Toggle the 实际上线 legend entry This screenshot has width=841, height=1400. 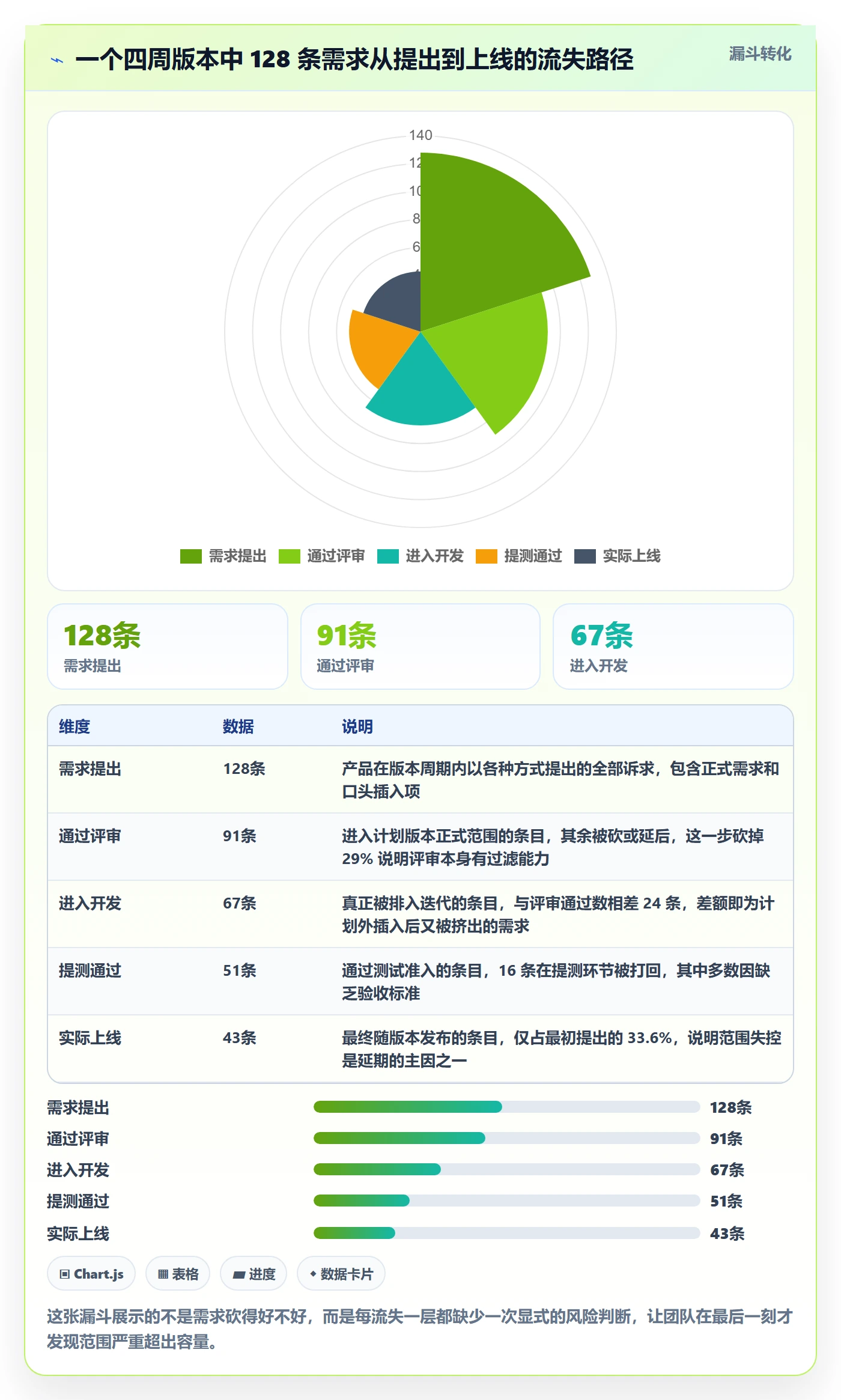tap(618, 556)
